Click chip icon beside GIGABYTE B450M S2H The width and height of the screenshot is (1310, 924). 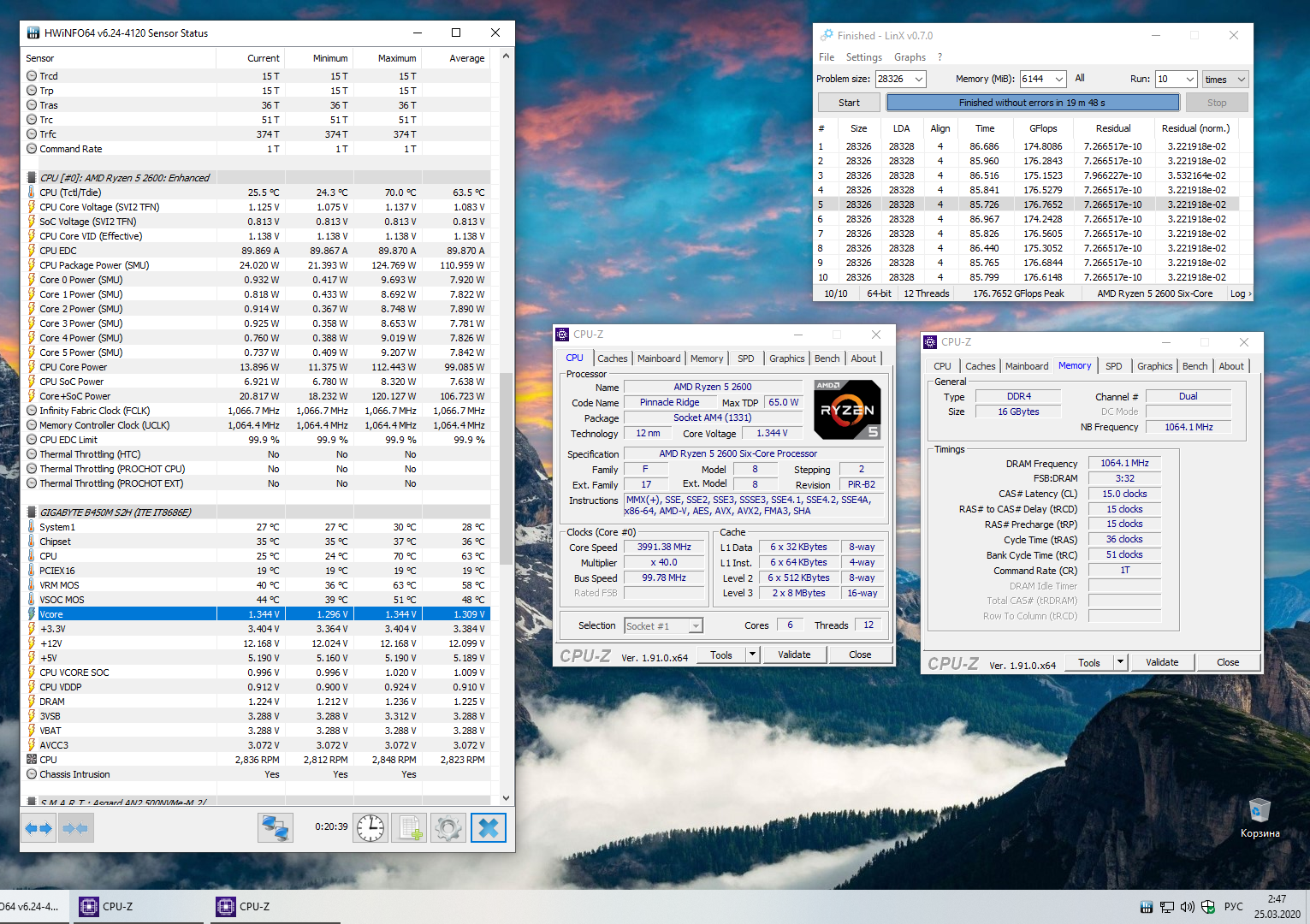(x=32, y=512)
